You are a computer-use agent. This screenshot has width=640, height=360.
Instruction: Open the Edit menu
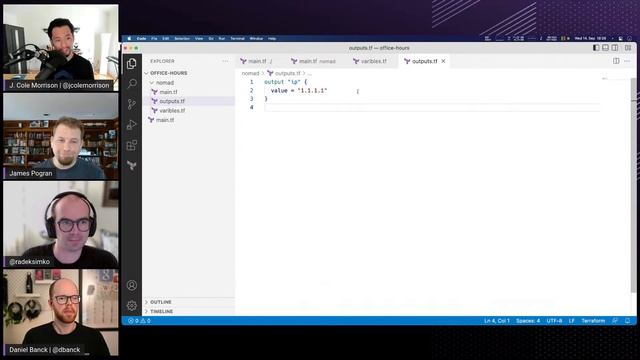coord(166,38)
